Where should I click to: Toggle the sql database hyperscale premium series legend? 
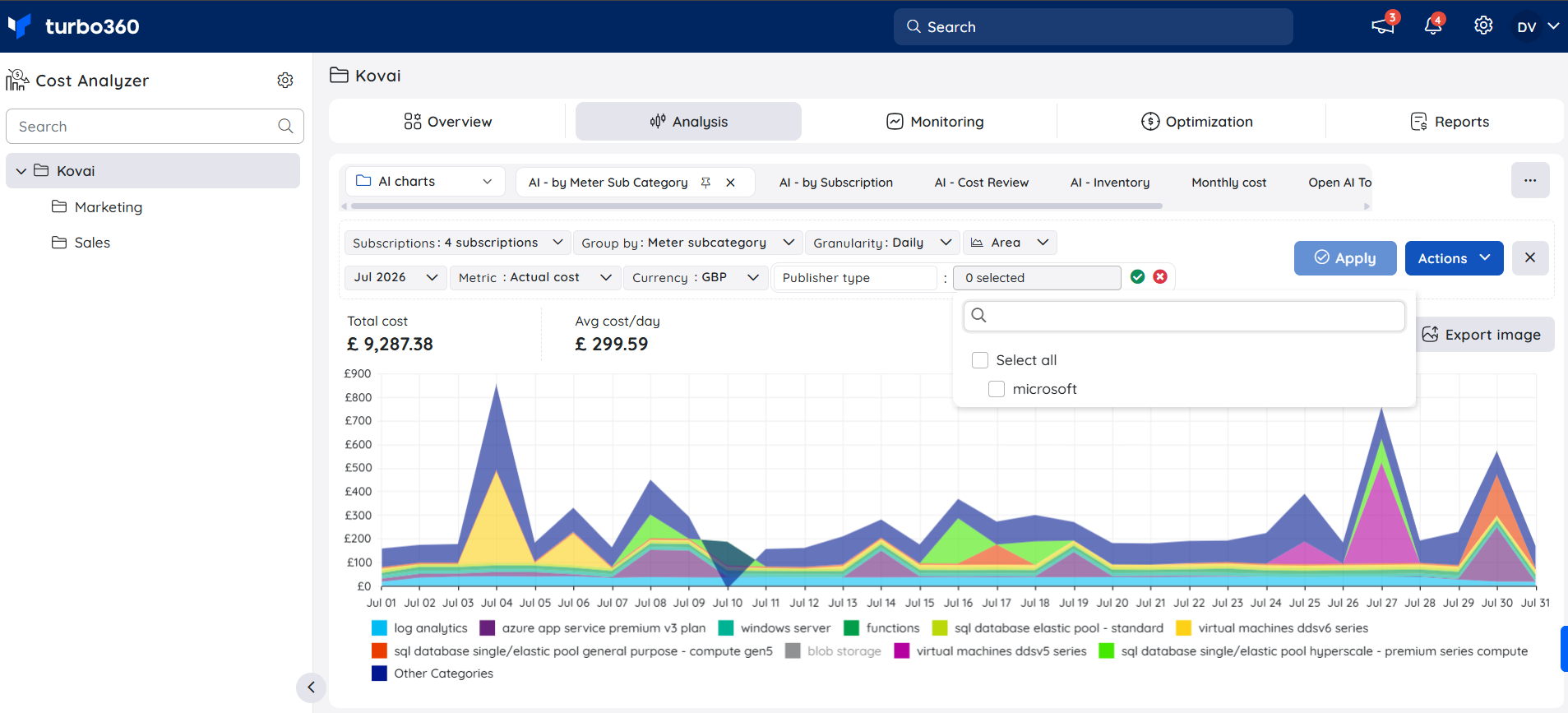tap(1313, 651)
